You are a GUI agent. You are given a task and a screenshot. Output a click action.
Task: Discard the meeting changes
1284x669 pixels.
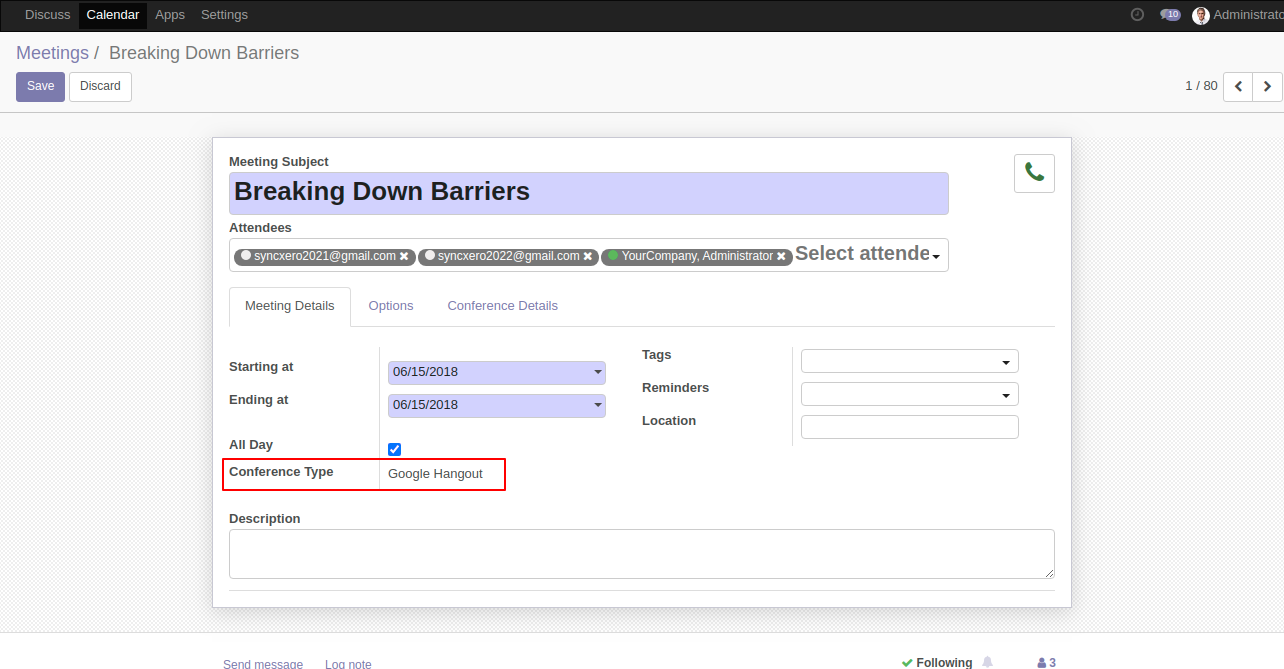click(x=100, y=87)
